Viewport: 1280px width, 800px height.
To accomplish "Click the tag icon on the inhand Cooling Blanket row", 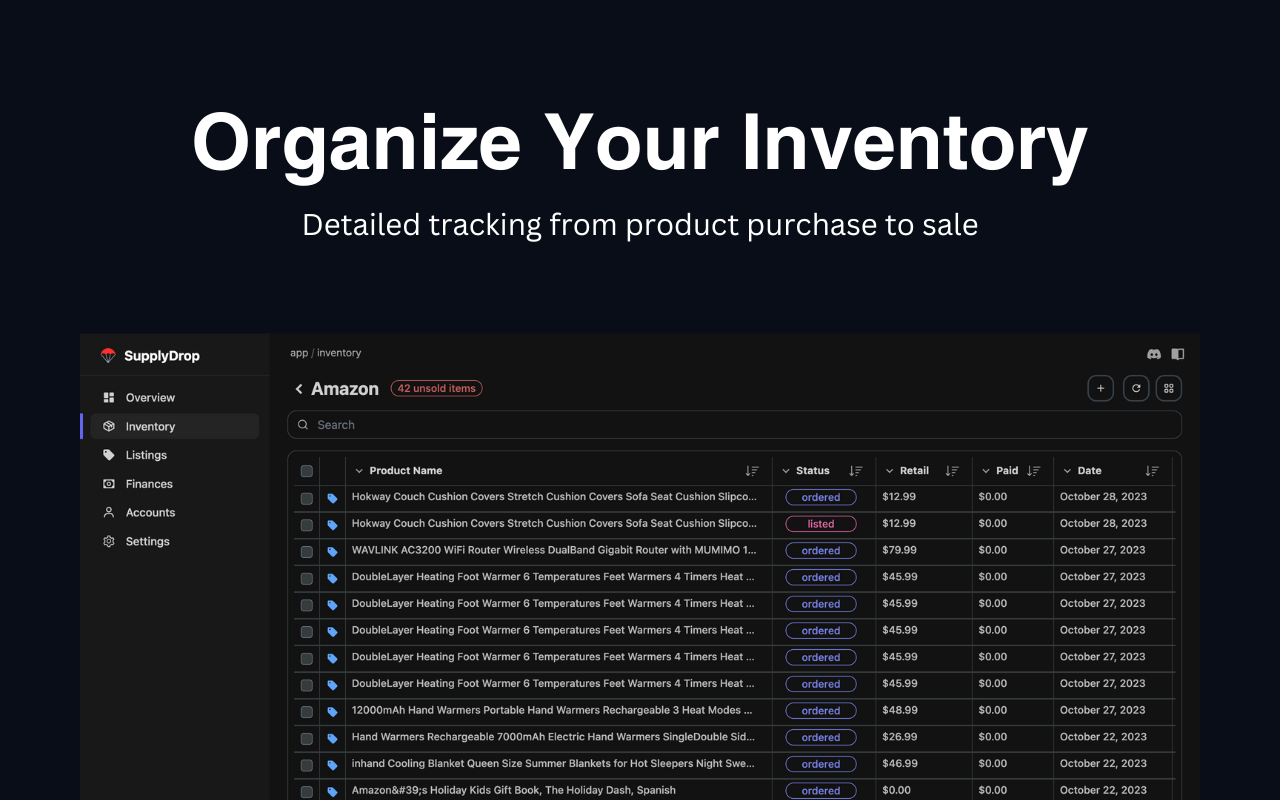I will [x=333, y=765].
